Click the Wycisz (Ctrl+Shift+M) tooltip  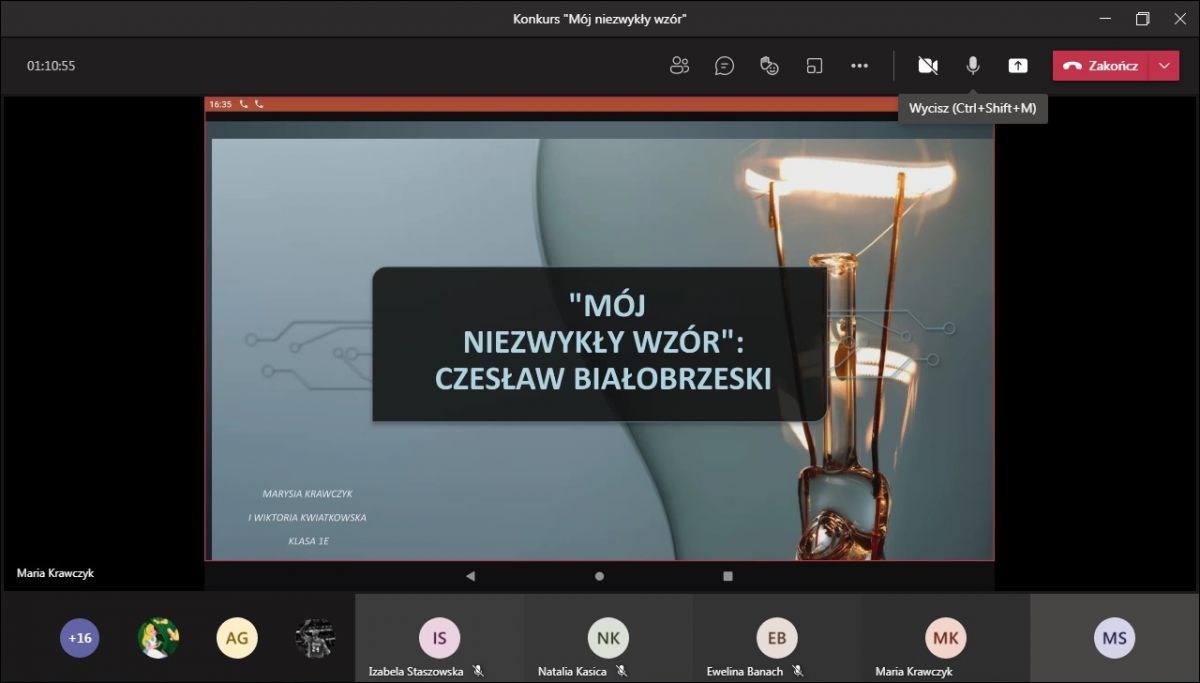972,108
